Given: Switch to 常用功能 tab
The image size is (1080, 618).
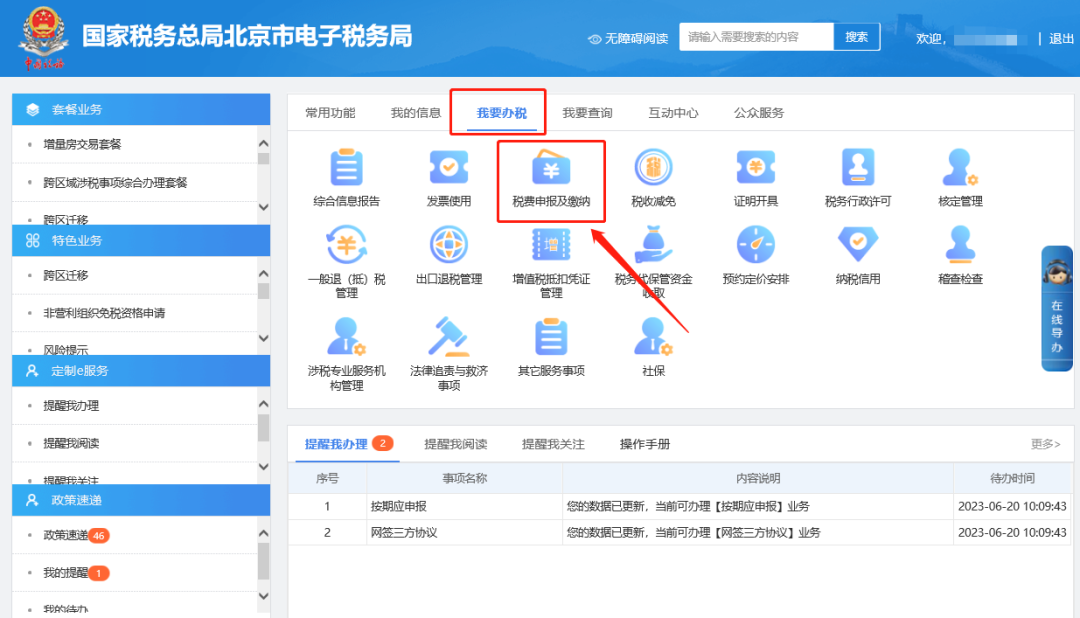Looking at the screenshot, I should click(331, 113).
